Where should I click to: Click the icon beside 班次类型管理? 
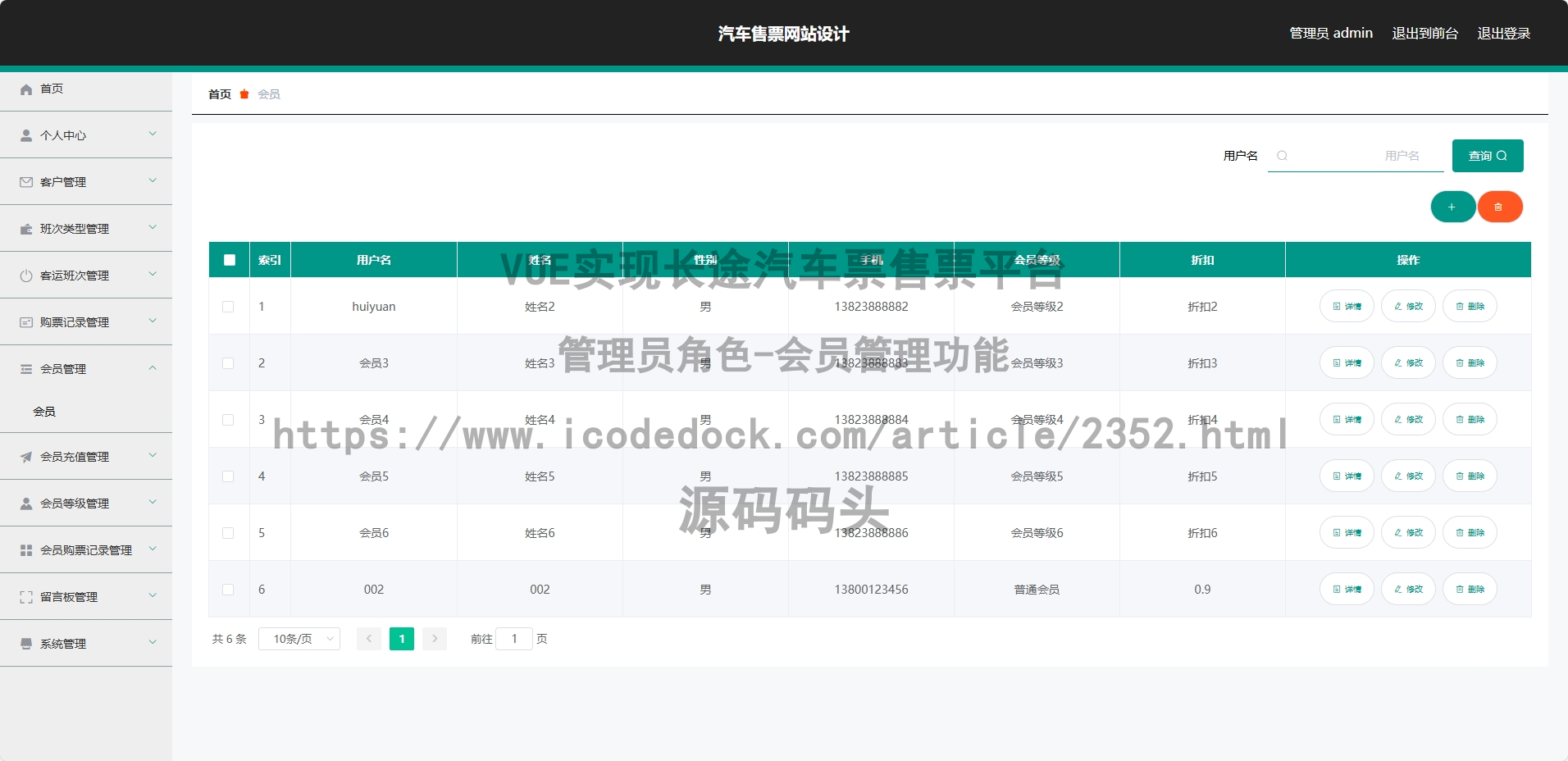[26, 229]
